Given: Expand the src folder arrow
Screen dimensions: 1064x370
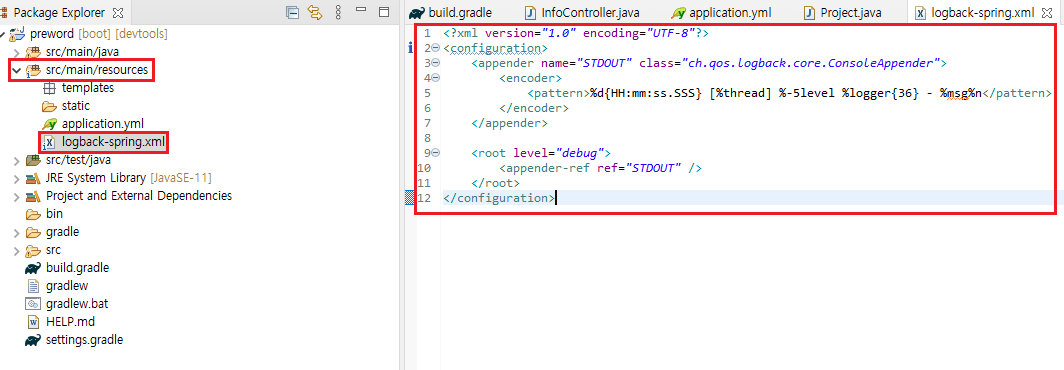Looking at the screenshot, I should (x=17, y=251).
